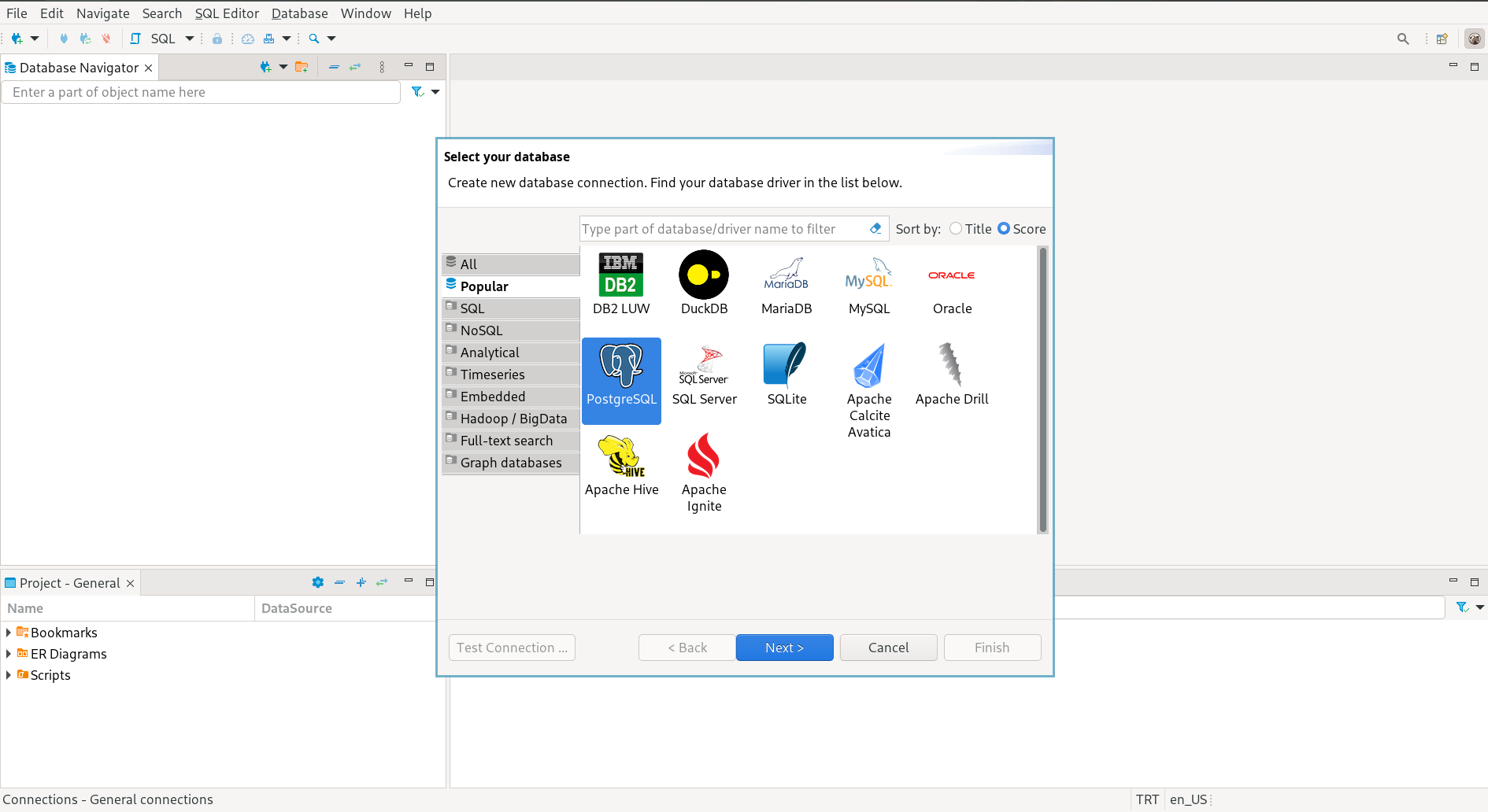Click the Next button

coord(785,648)
